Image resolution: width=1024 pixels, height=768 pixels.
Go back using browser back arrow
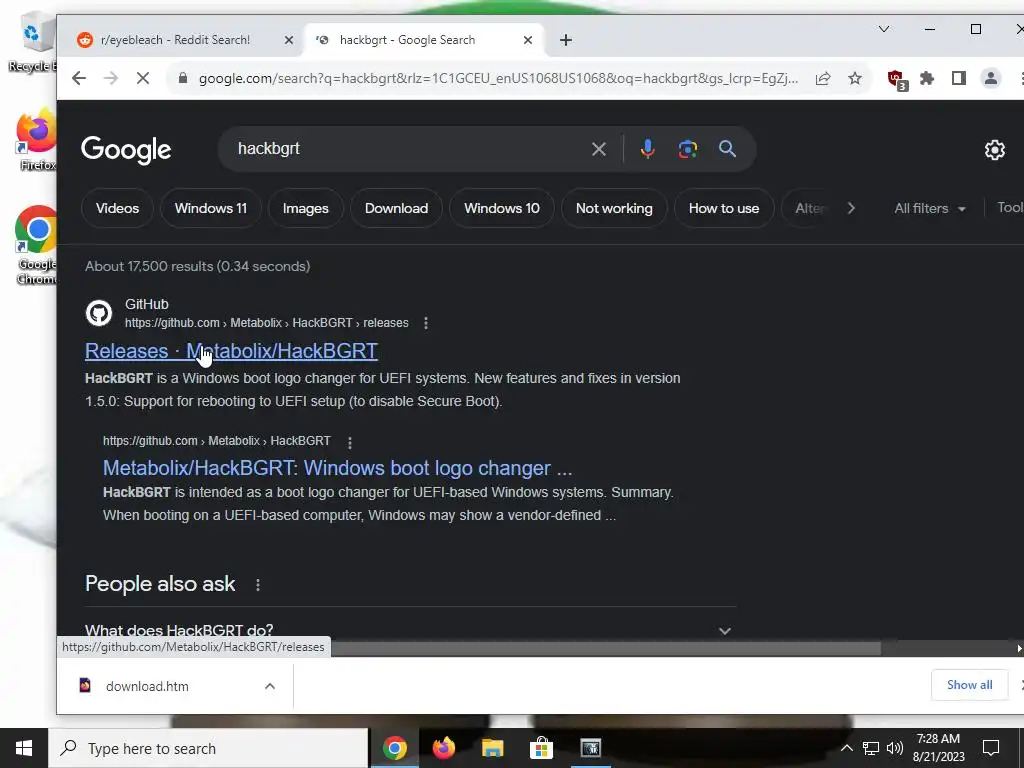pos(79,78)
